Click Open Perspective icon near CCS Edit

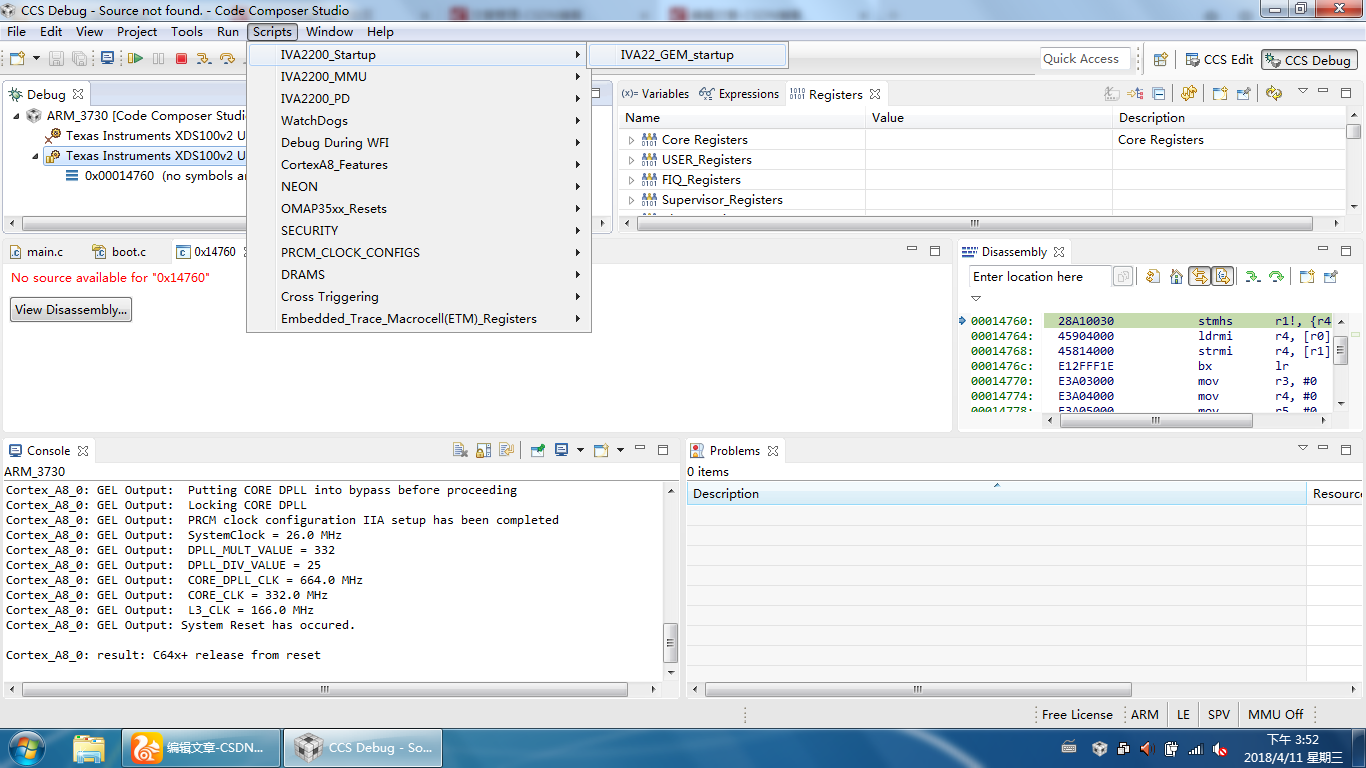click(1160, 59)
